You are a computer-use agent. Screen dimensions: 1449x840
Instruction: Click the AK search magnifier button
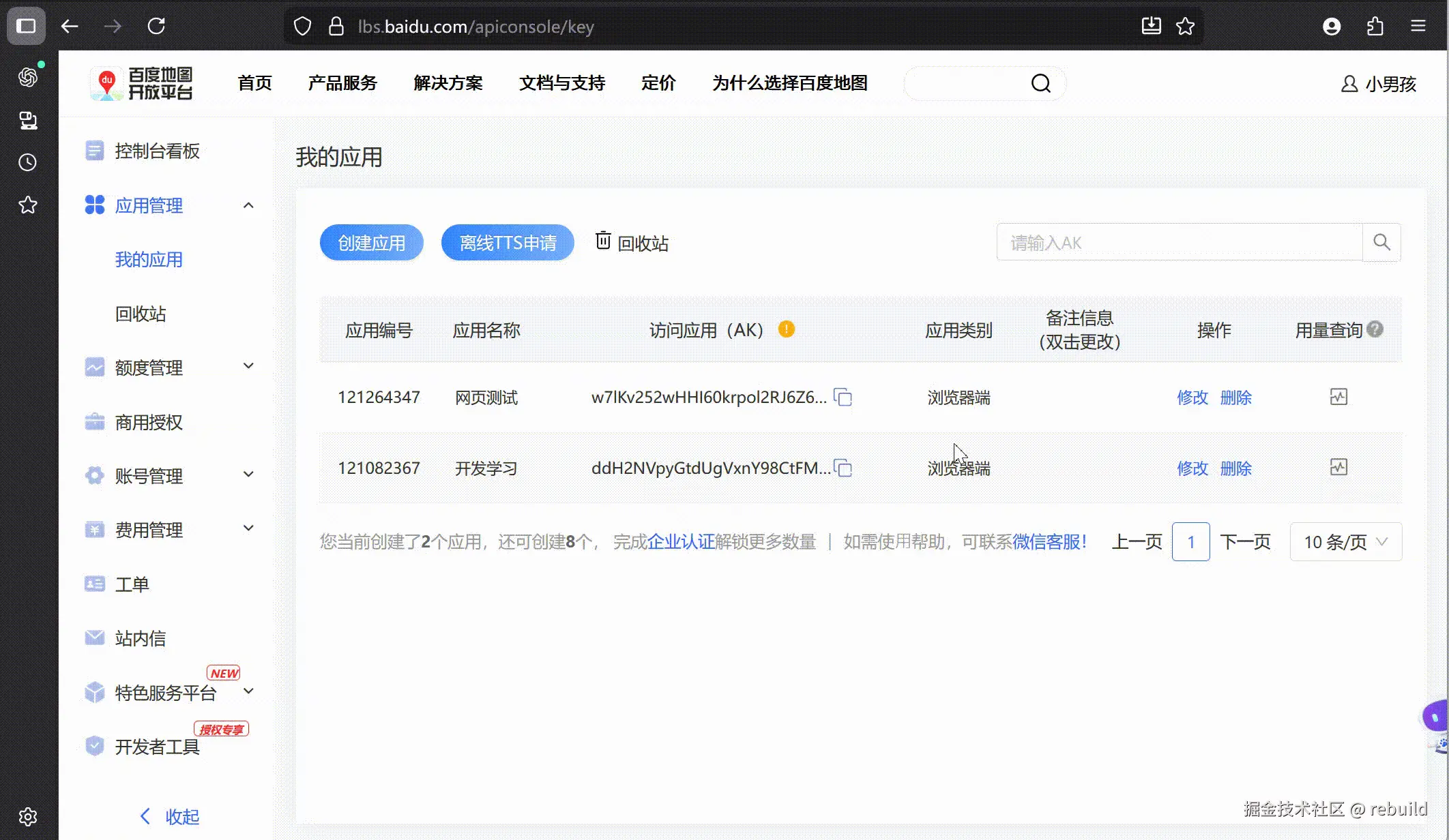(1381, 242)
